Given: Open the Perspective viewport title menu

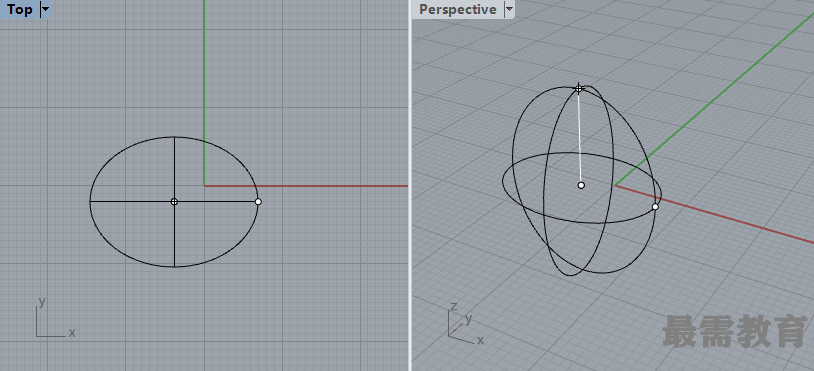Looking at the screenshot, I should [x=458, y=9].
